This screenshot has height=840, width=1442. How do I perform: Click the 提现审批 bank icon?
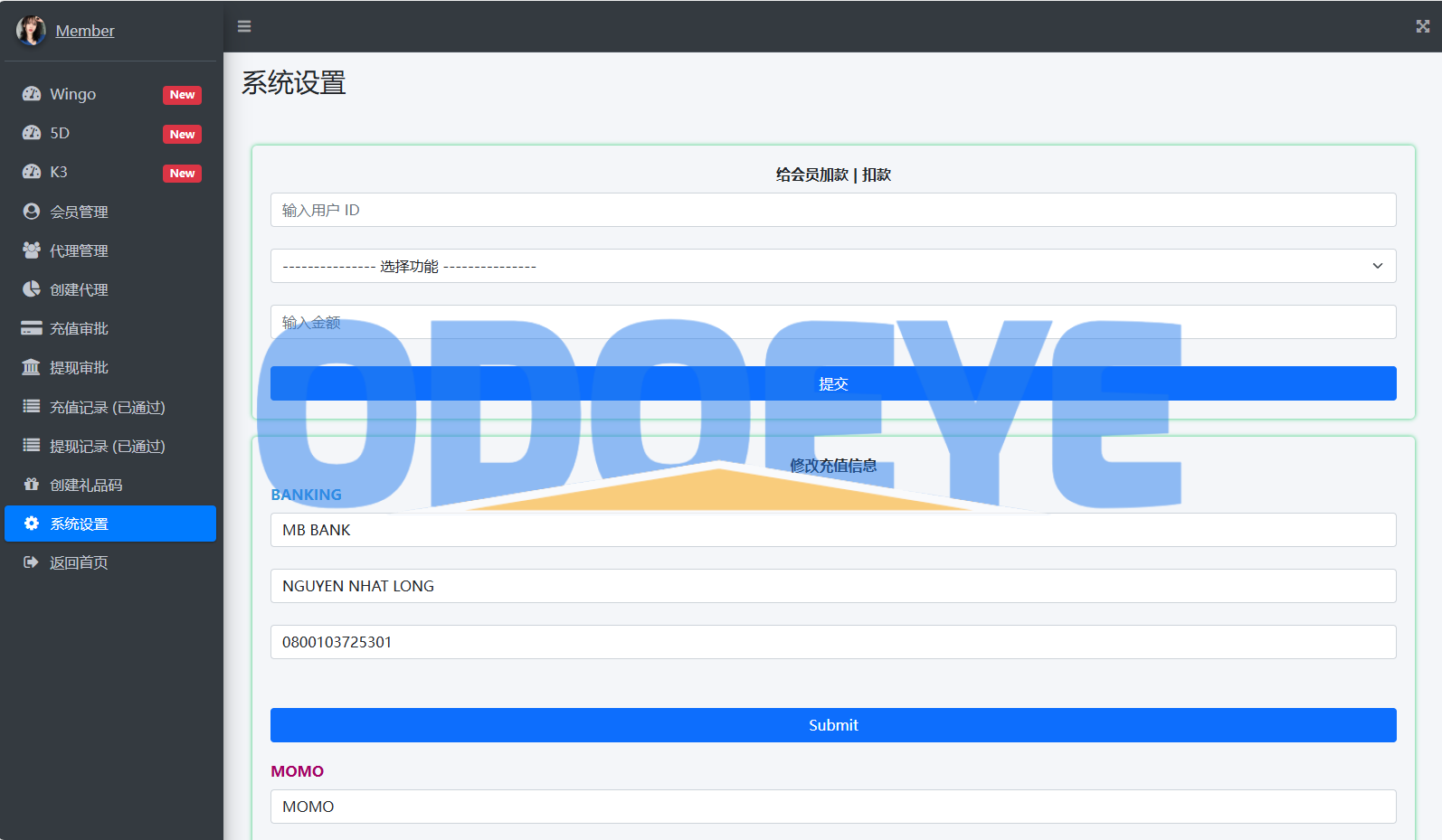[x=32, y=367]
